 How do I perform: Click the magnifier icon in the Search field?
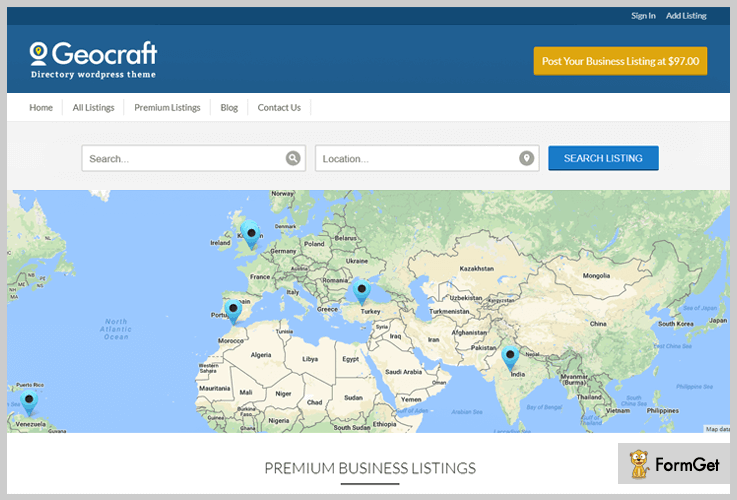293,158
